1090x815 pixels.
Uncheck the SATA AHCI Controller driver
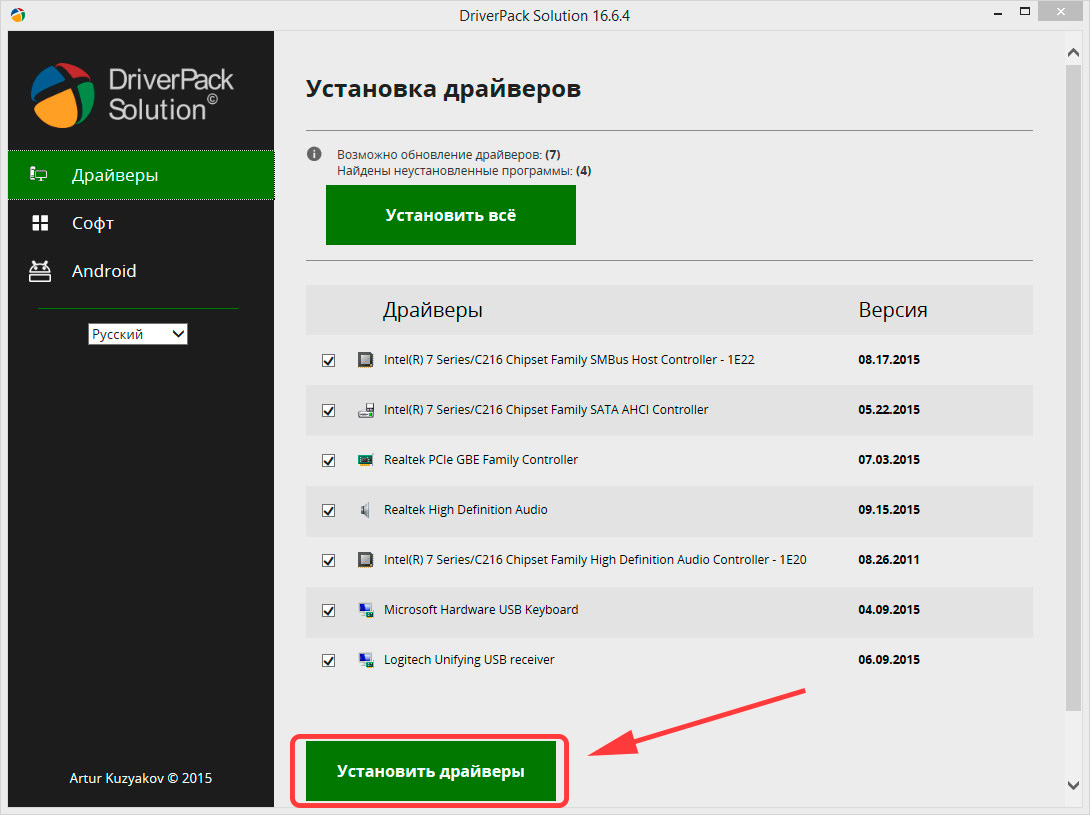[x=329, y=410]
